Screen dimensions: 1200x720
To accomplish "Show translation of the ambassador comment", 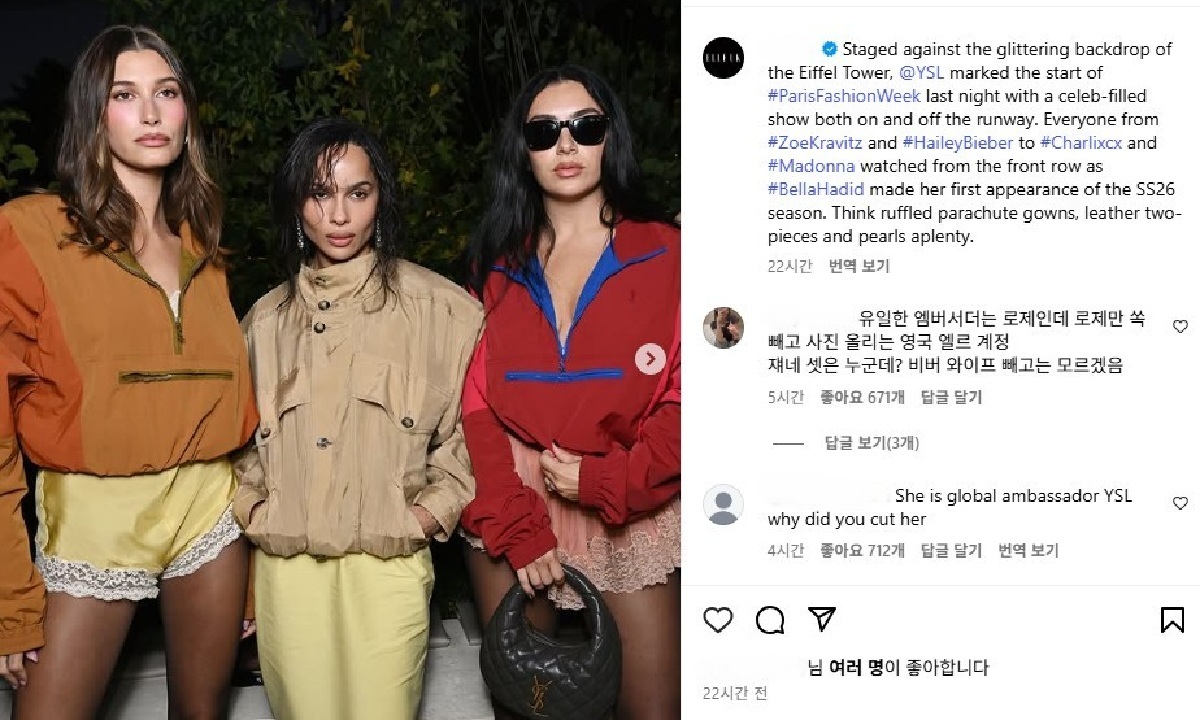I will (1028, 550).
